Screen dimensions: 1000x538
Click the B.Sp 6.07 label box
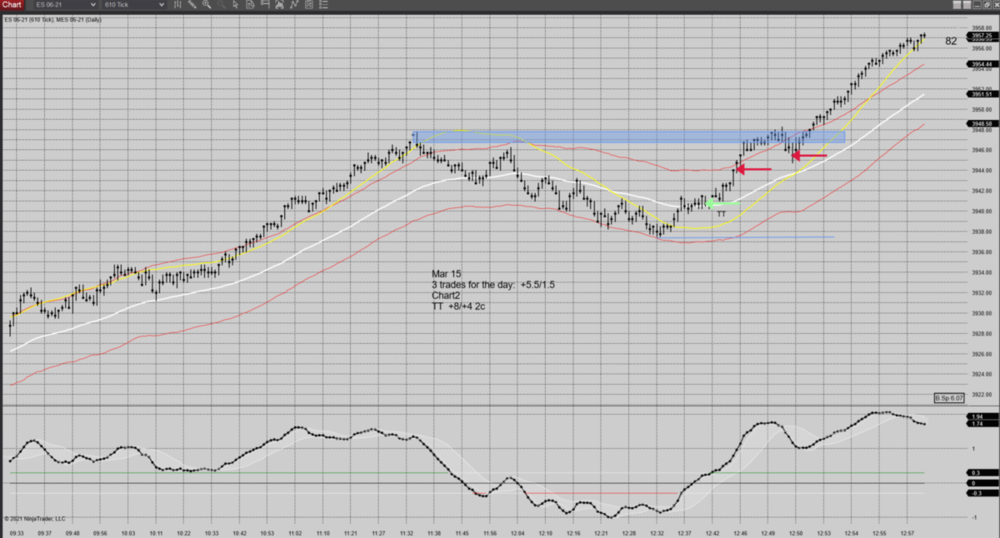click(x=948, y=398)
